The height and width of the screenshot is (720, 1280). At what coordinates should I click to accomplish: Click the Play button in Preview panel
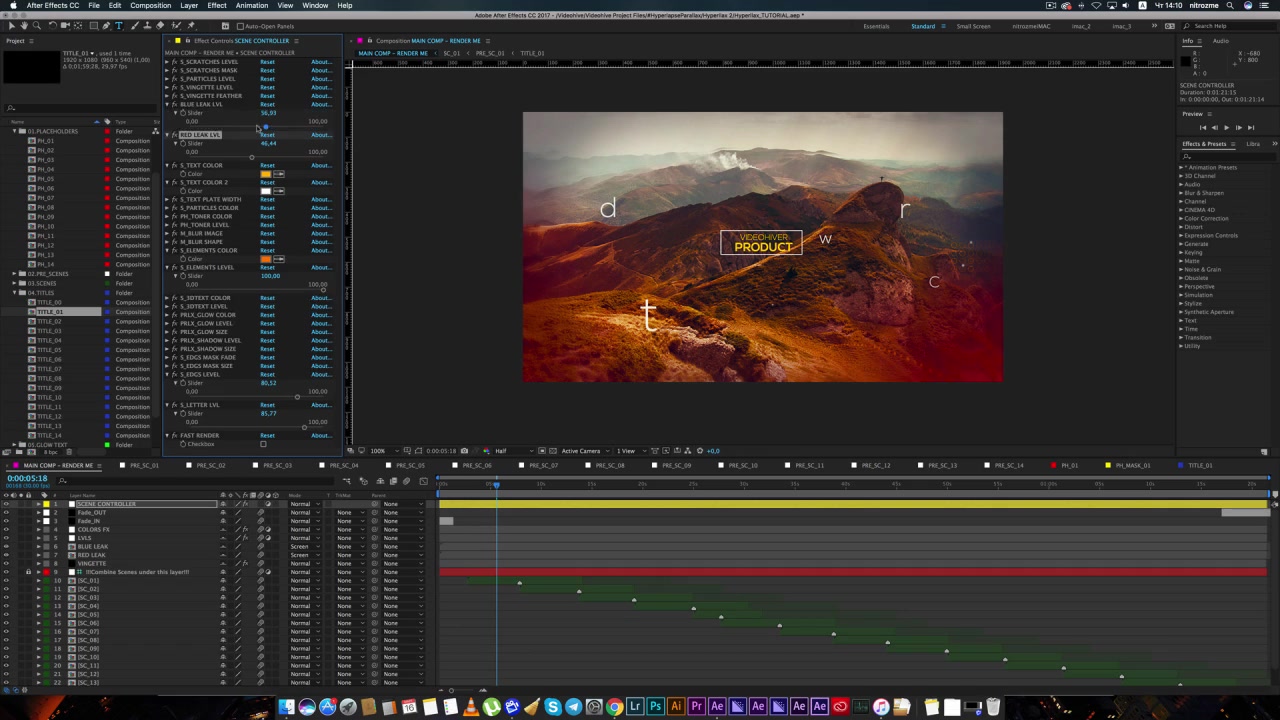(1227, 128)
